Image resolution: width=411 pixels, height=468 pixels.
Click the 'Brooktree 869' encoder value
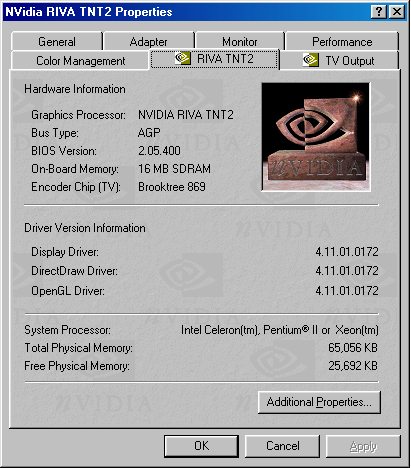pyautogui.click(x=172, y=187)
